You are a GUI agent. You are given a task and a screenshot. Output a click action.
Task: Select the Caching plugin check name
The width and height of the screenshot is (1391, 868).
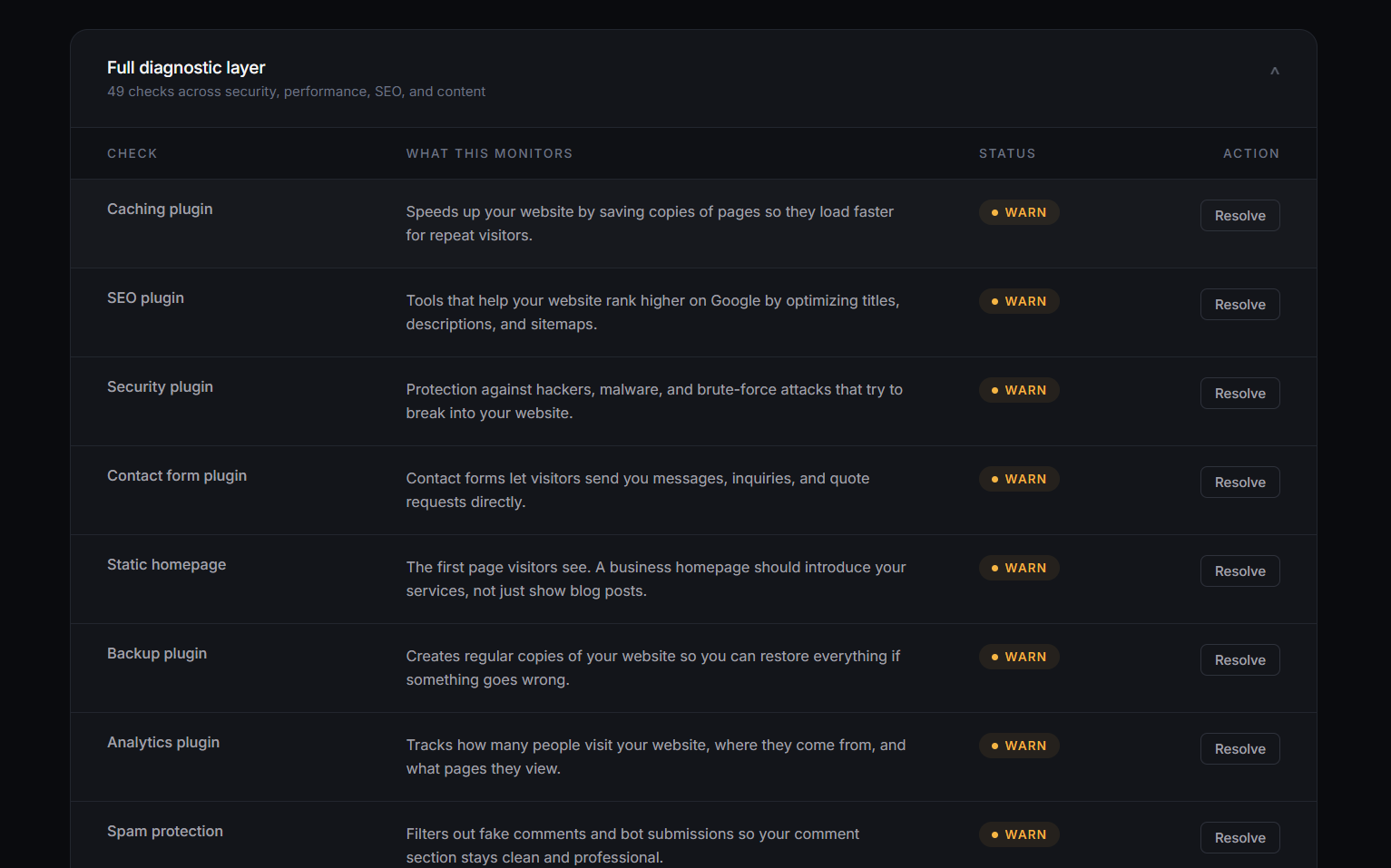pos(160,210)
